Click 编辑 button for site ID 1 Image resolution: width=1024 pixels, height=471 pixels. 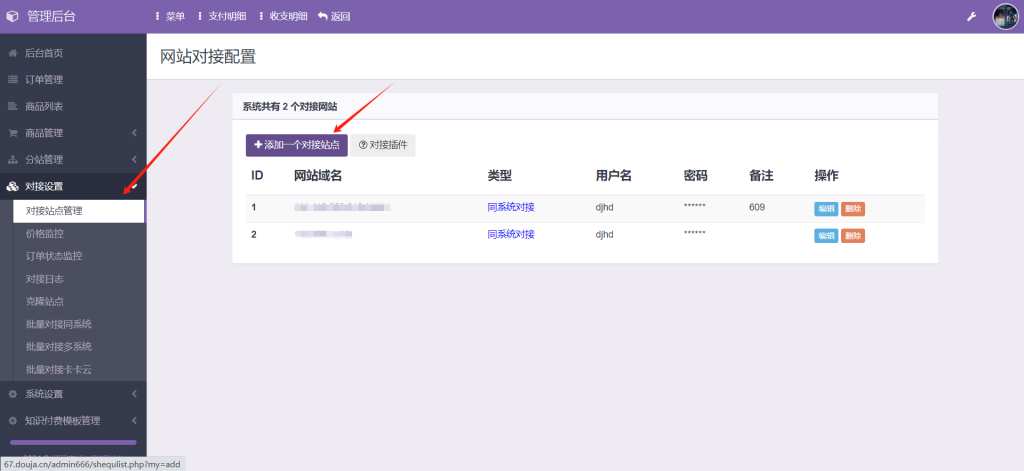[826, 209]
